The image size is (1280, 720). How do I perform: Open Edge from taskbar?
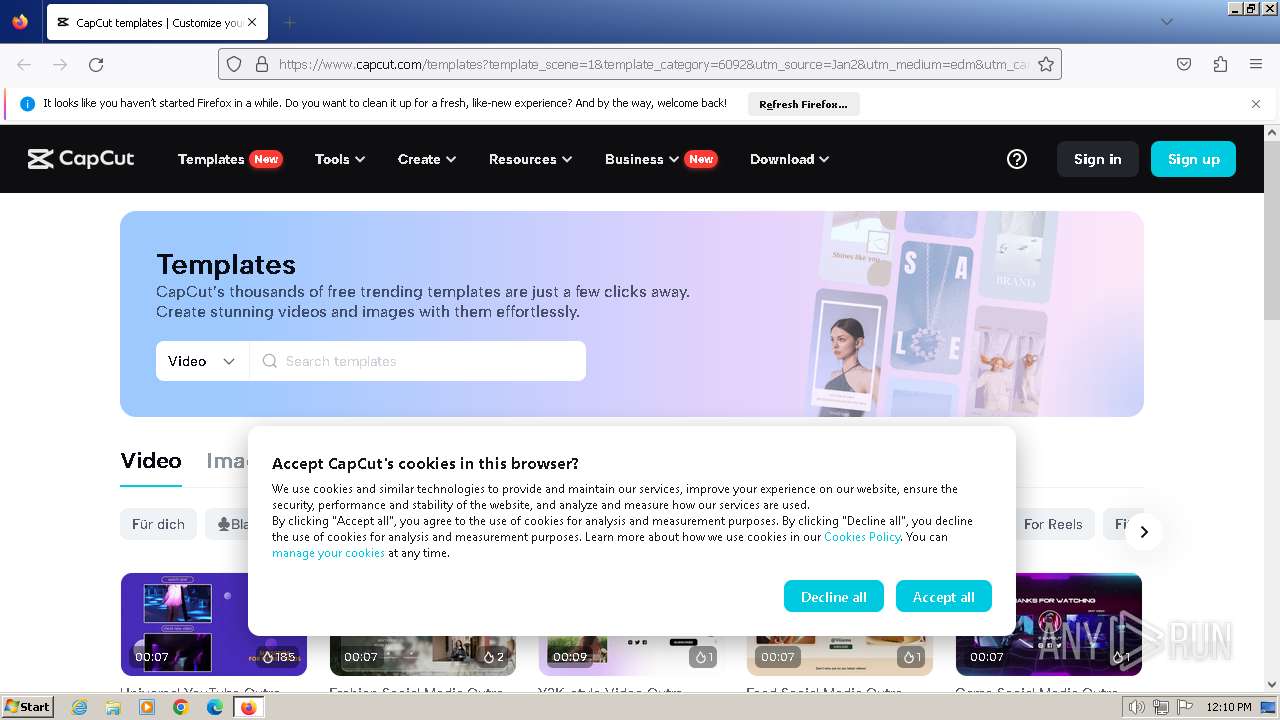pos(215,707)
